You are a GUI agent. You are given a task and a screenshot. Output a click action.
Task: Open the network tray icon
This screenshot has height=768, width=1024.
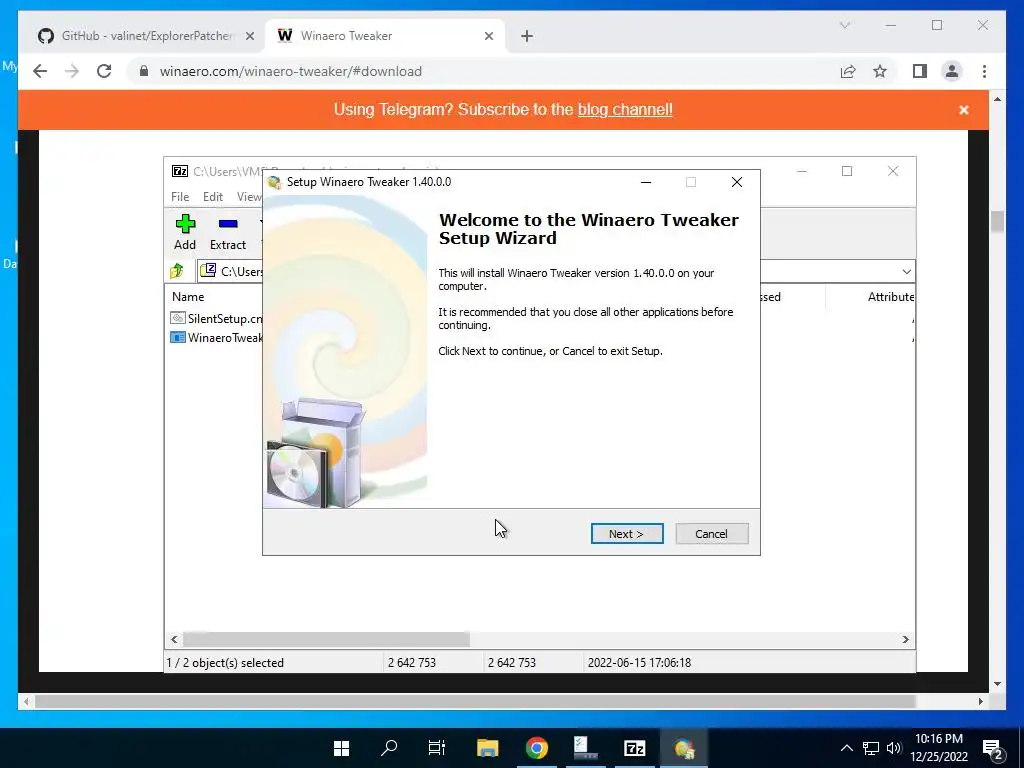tap(871, 748)
